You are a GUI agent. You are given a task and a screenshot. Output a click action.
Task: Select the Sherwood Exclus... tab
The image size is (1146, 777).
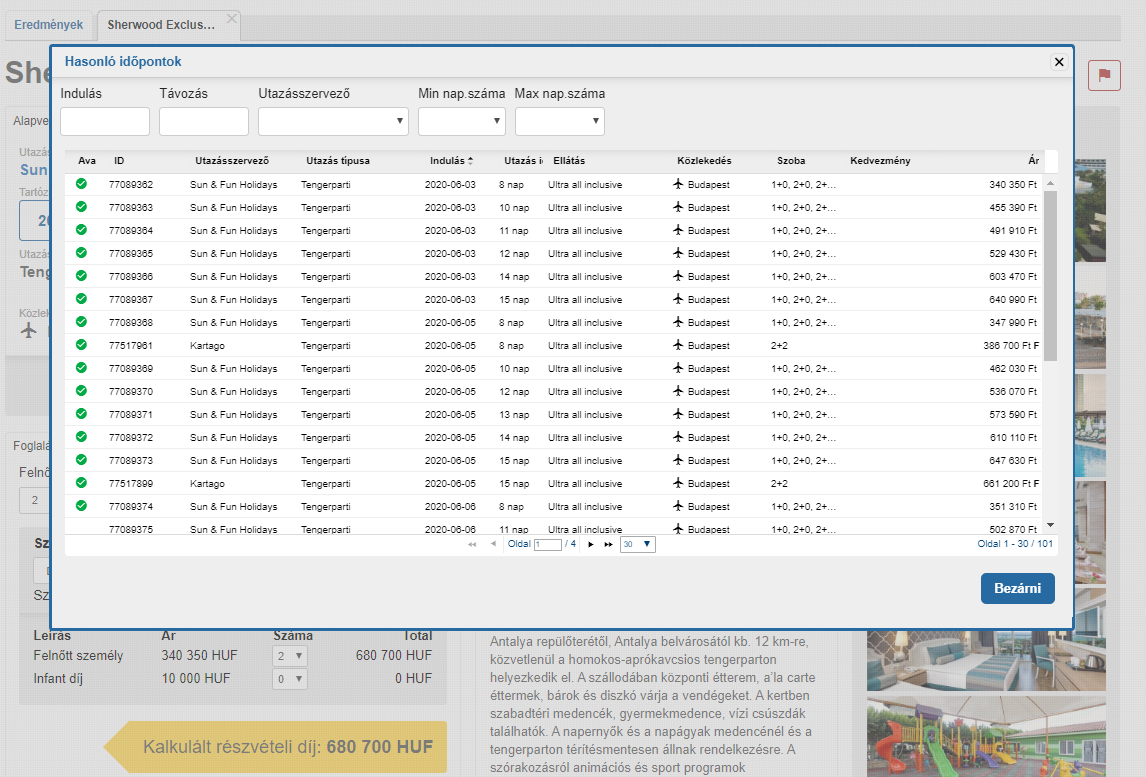(161, 25)
